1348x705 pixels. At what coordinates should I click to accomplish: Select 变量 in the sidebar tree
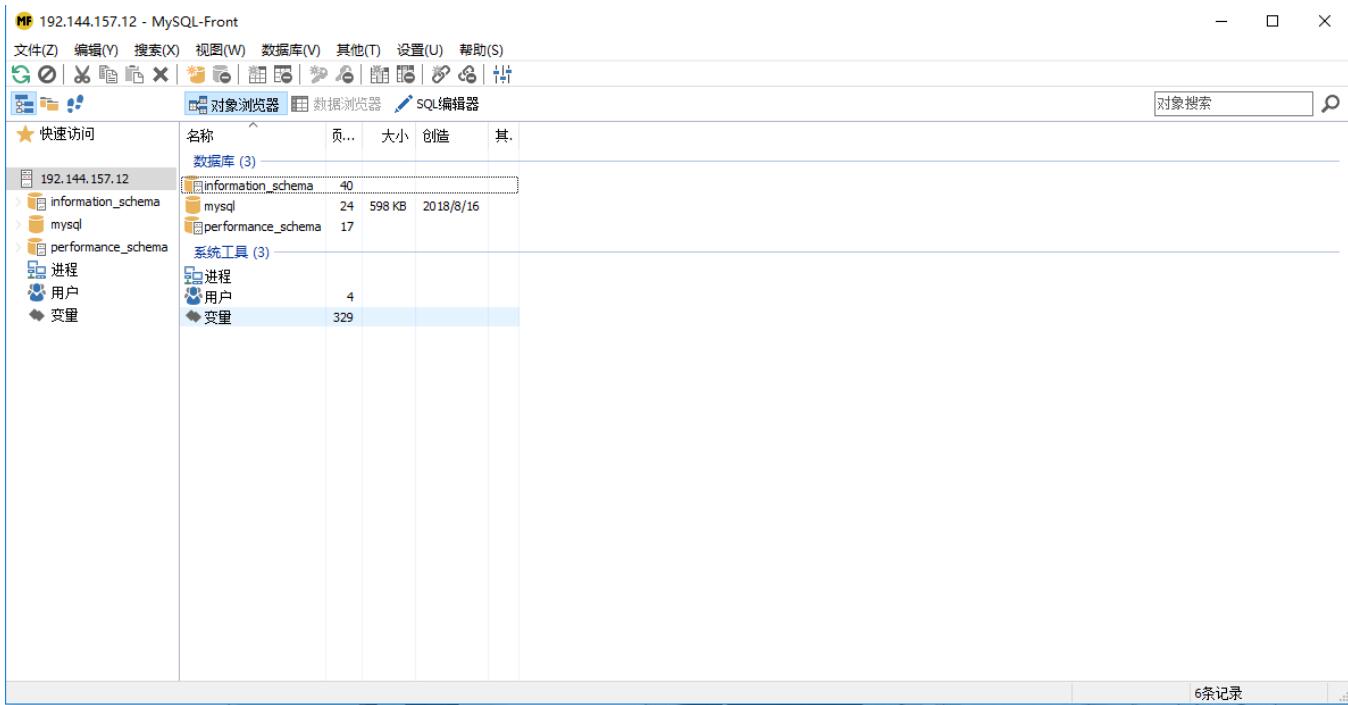(x=64, y=316)
